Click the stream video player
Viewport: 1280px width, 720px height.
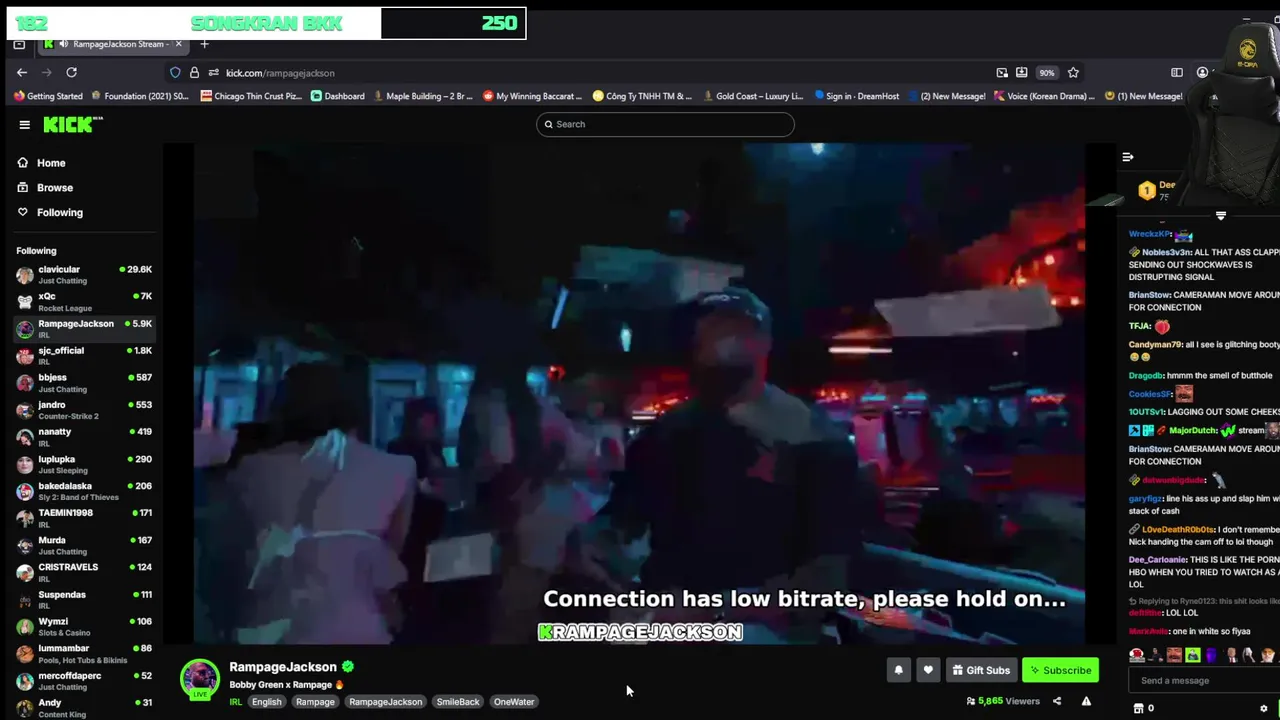[x=639, y=394]
